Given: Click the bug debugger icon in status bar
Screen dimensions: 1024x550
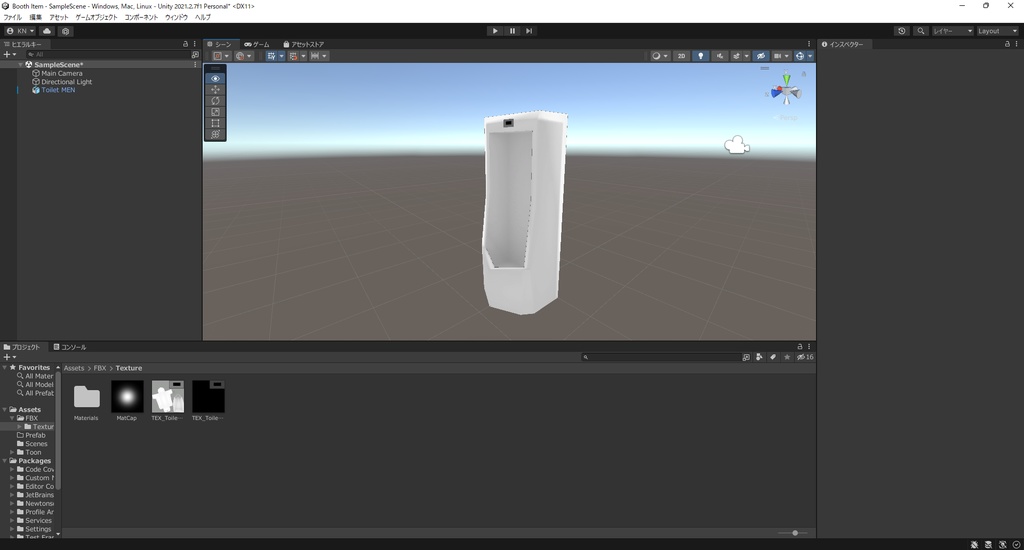Looking at the screenshot, I should coord(974,545).
